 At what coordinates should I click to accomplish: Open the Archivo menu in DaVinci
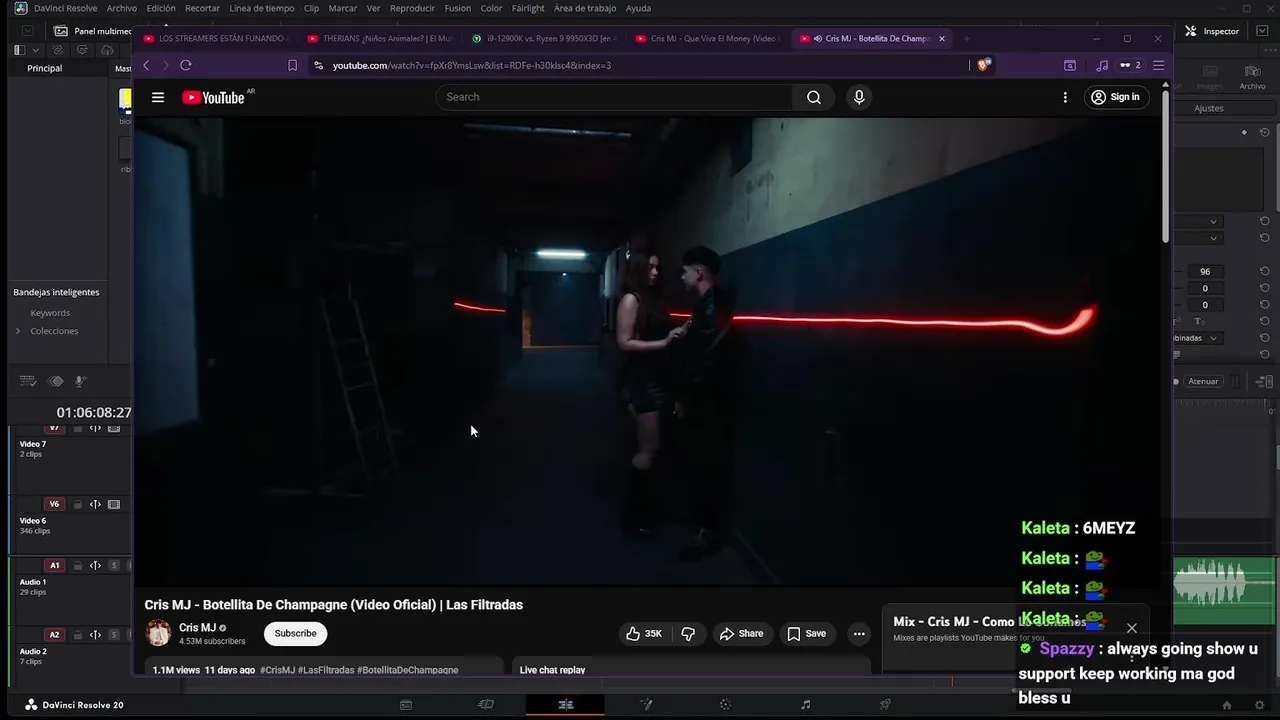tap(121, 8)
